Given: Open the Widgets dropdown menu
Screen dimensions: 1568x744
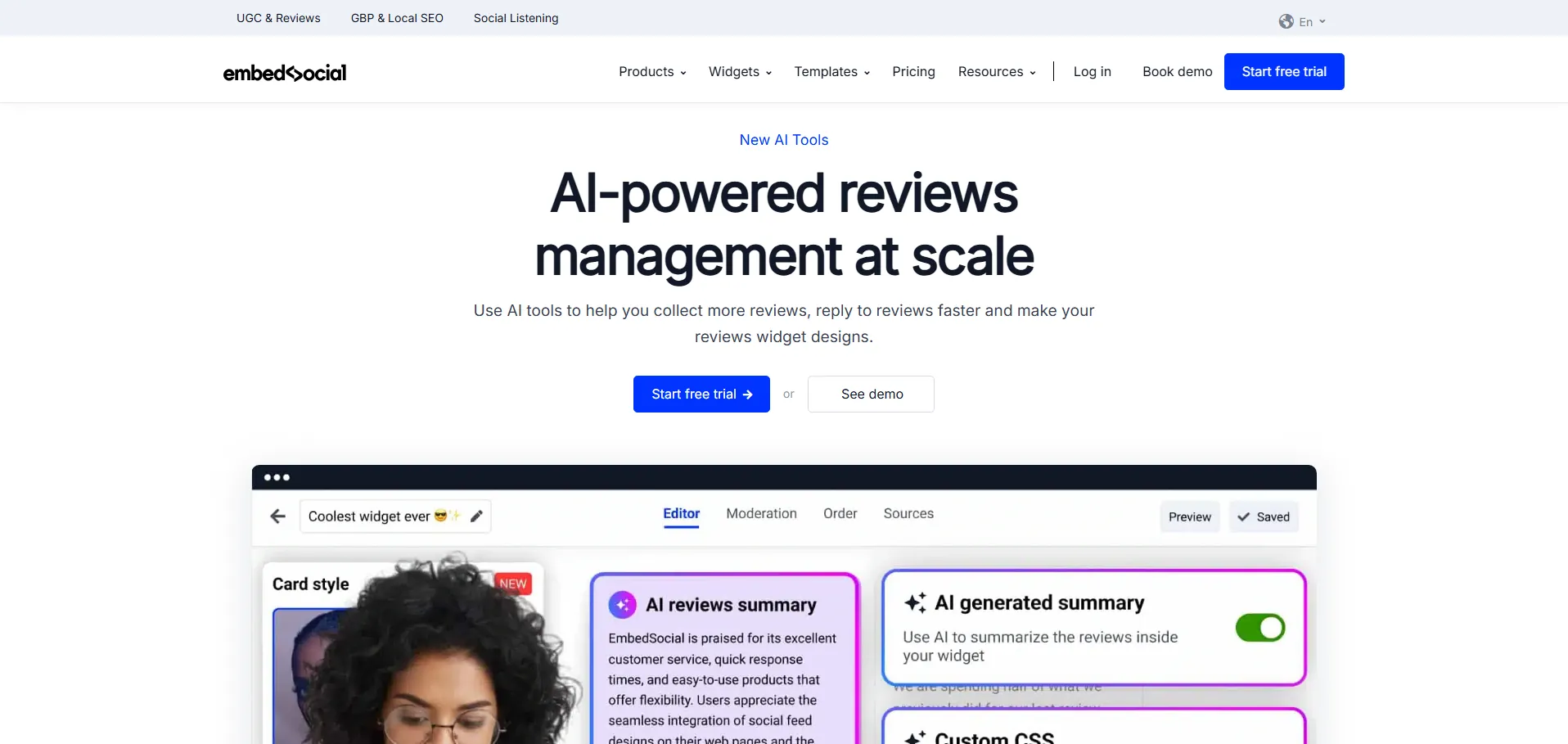Looking at the screenshot, I should [740, 72].
